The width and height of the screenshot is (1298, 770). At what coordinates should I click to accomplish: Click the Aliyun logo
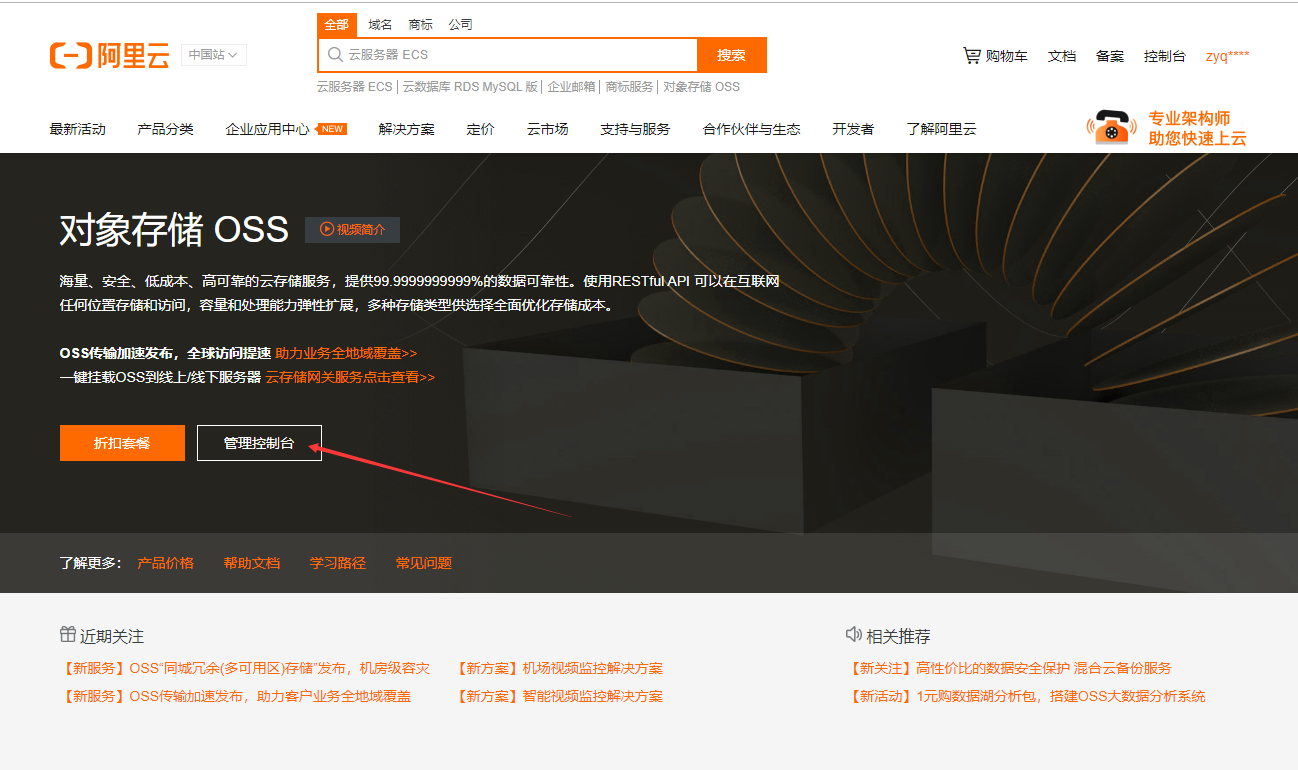pyautogui.click(x=109, y=55)
